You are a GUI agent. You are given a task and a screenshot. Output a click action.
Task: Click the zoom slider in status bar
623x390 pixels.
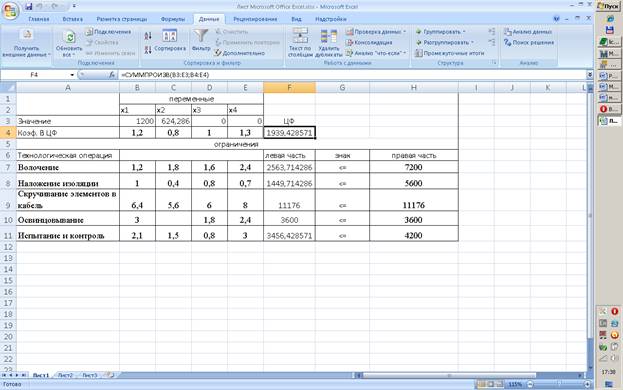point(558,384)
